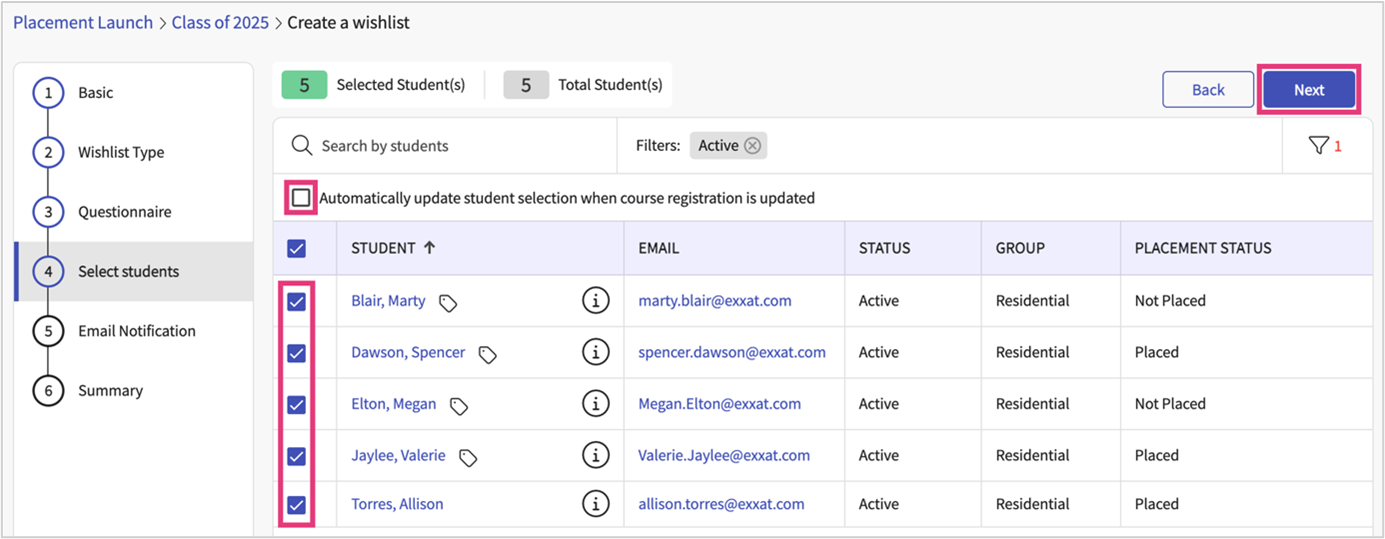Click the tag icon next to Dawson, Spencer
1385x539 pixels.
tap(487, 354)
